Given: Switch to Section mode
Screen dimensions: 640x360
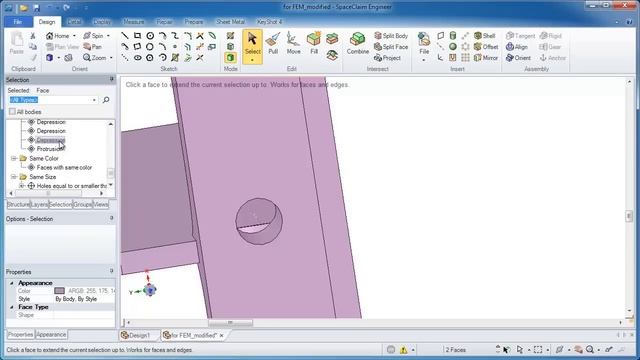Looking at the screenshot, I should (230, 47).
